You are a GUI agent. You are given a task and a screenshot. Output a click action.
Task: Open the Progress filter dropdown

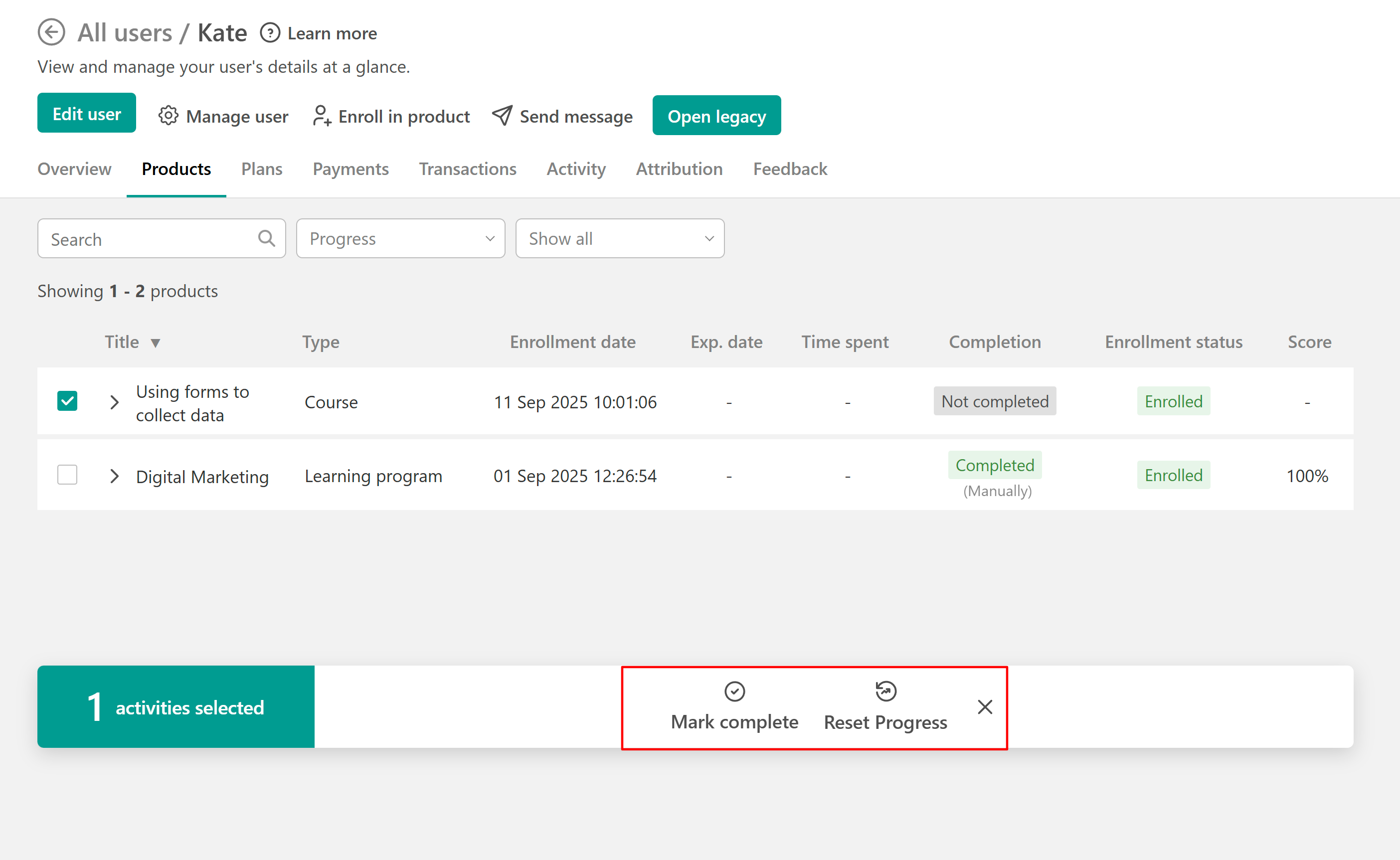point(400,238)
